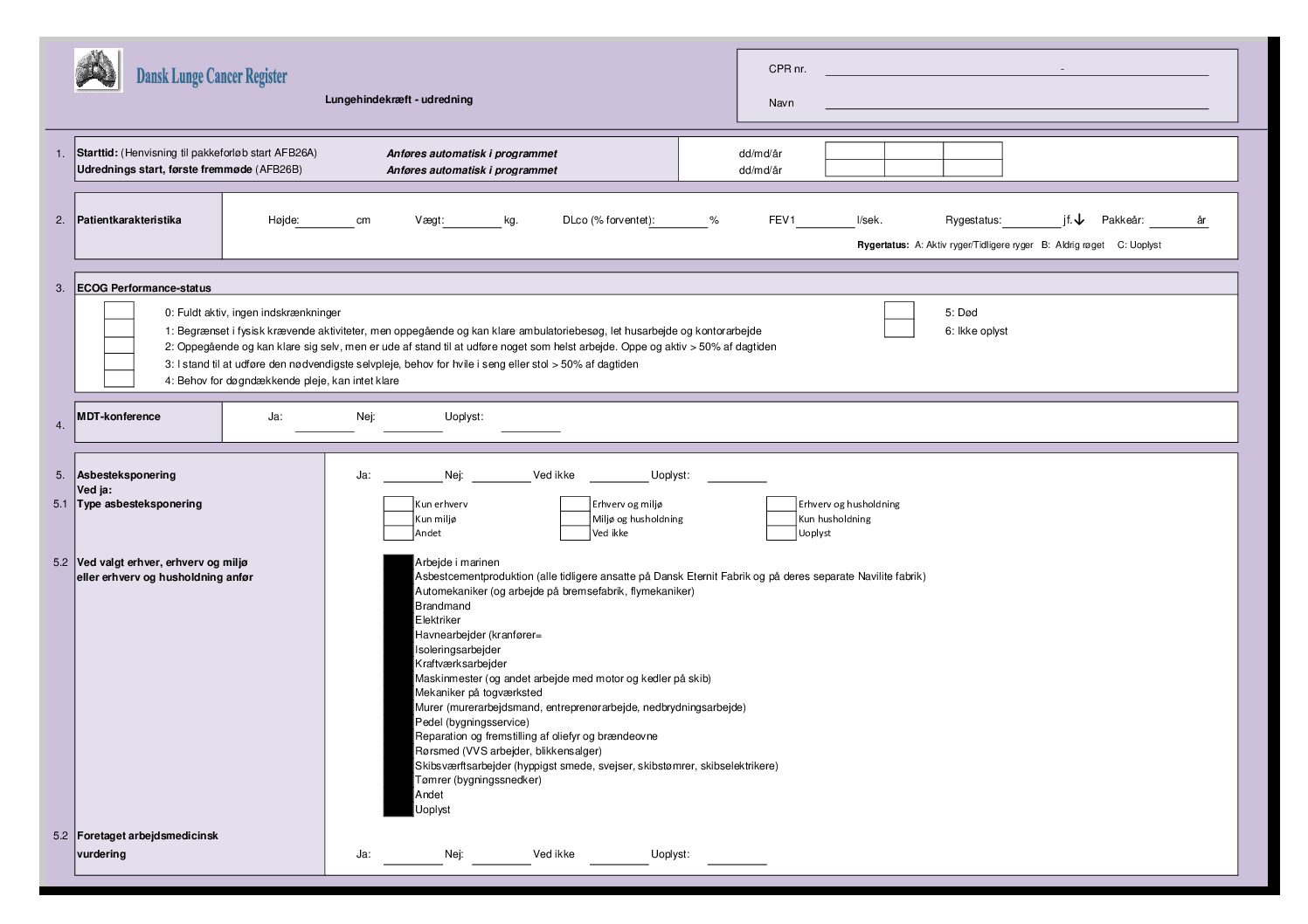Screen dimensions: 1308x924
Task: Click the FEV1 l/sek field
Action: click(x=825, y=220)
